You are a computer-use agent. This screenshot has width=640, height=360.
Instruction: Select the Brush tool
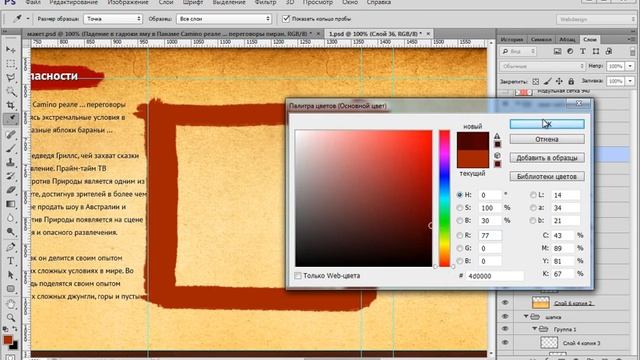pos(11,149)
